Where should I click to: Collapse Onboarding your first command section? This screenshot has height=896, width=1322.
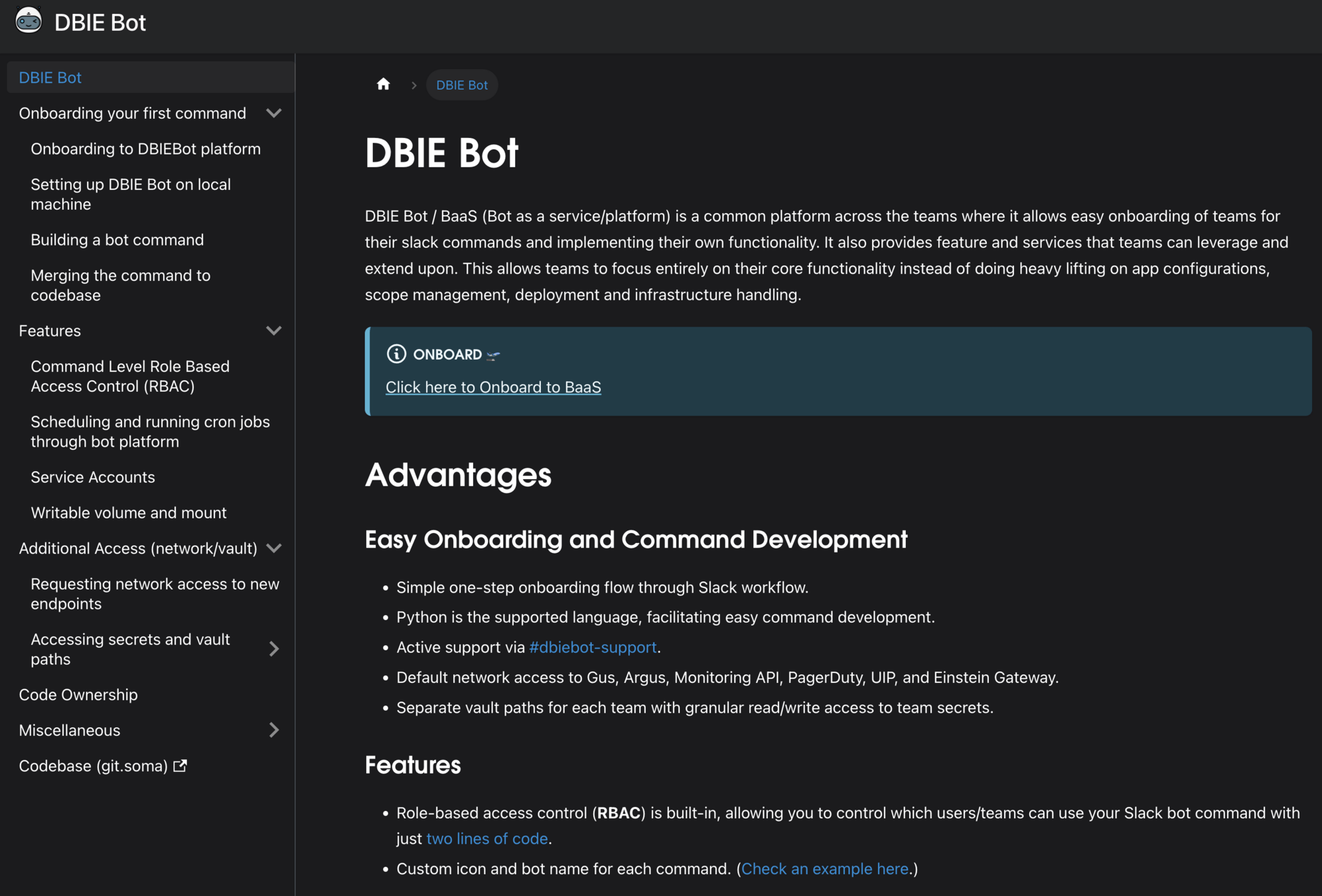coord(273,113)
